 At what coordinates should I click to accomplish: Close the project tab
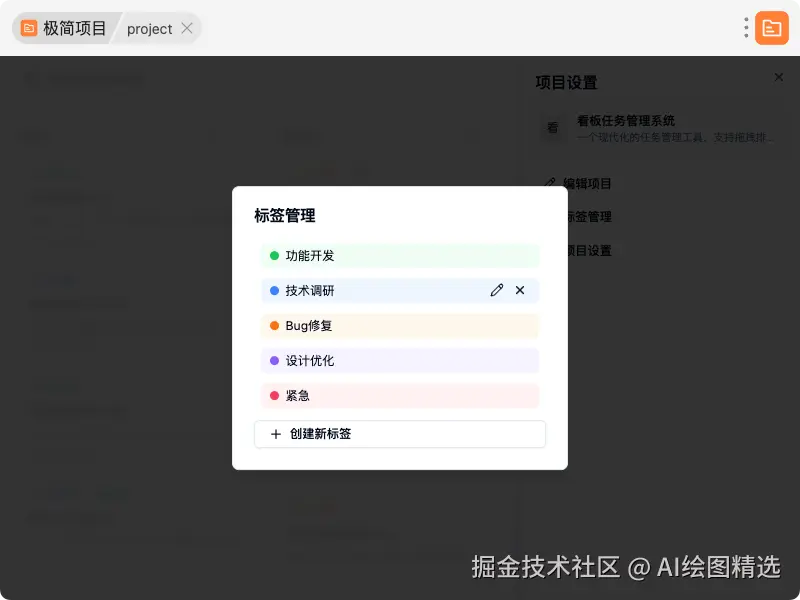tap(186, 28)
